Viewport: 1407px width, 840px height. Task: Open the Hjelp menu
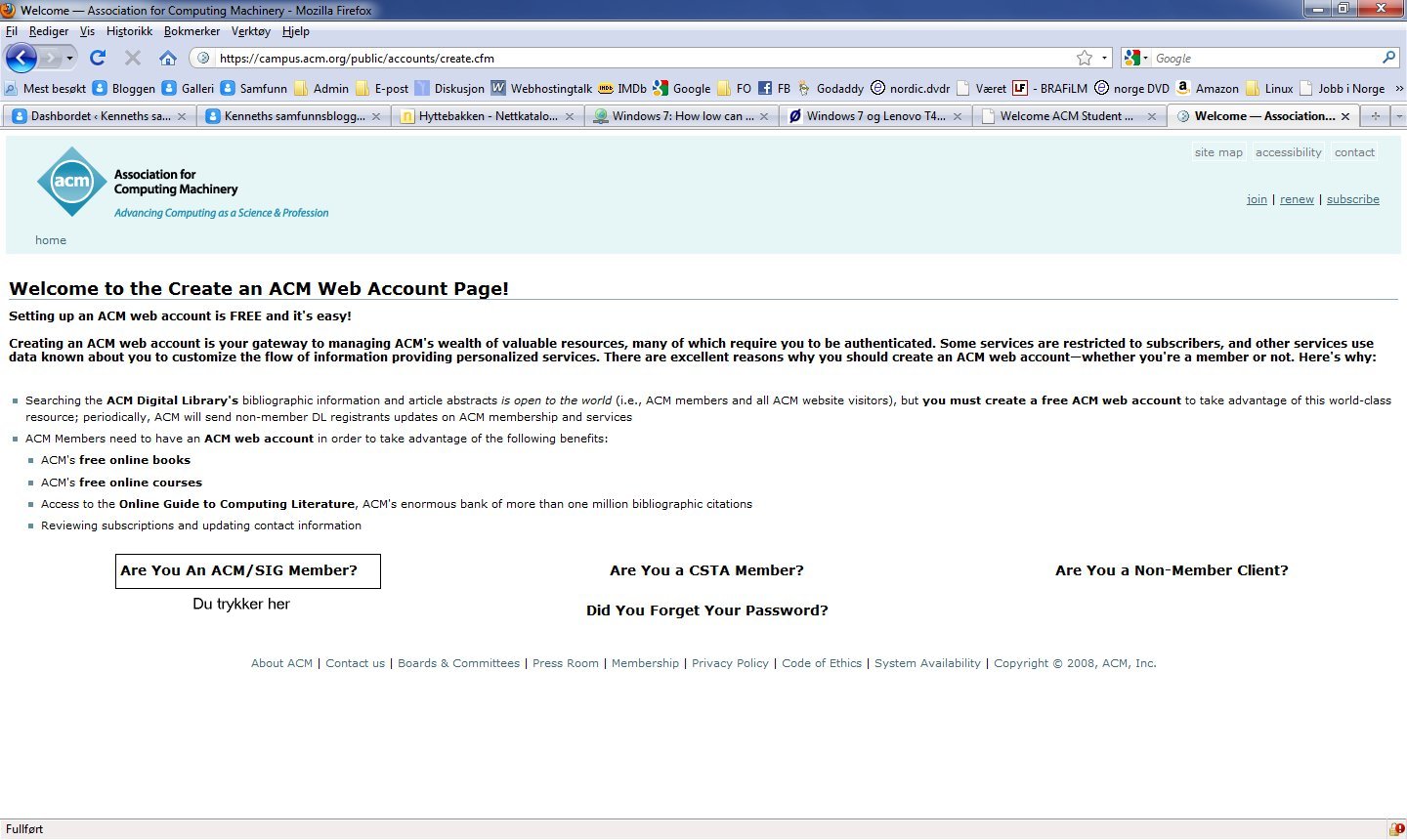[296, 31]
